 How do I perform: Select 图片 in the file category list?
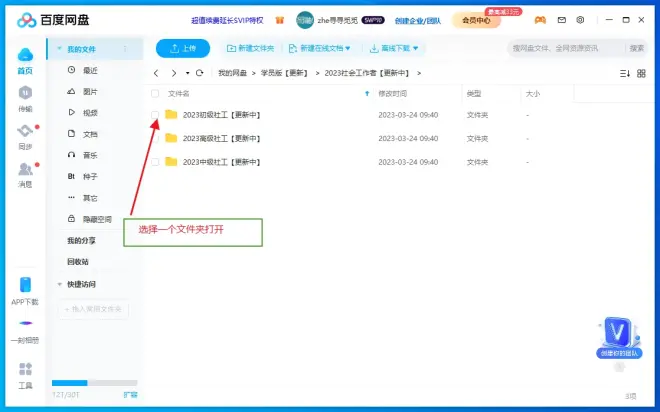[x=90, y=91]
